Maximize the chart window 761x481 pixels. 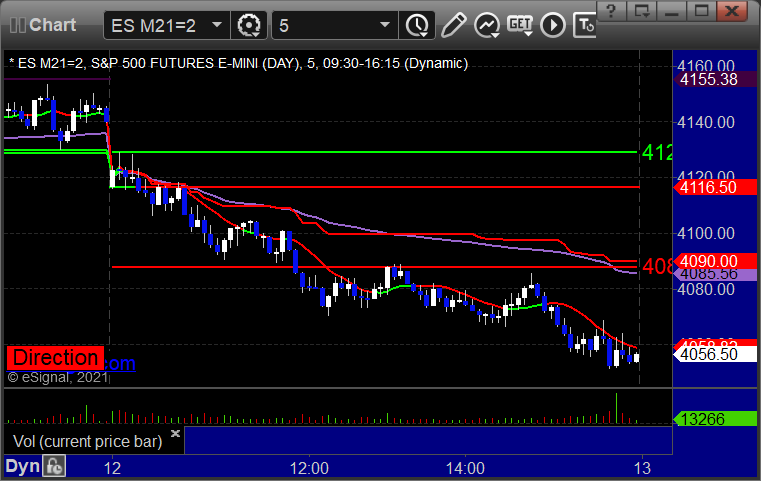pyautogui.click(x=701, y=11)
